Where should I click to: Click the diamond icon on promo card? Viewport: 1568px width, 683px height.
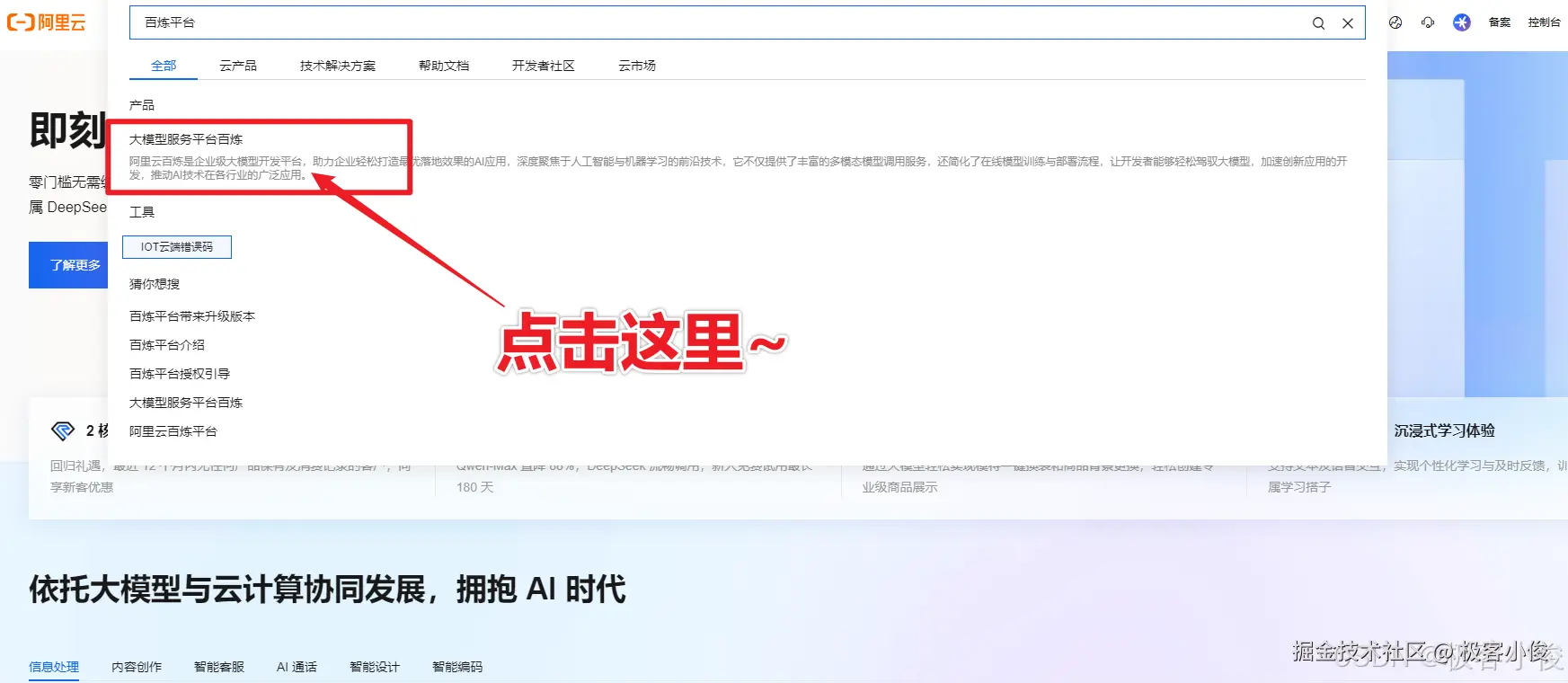[x=63, y=431]
